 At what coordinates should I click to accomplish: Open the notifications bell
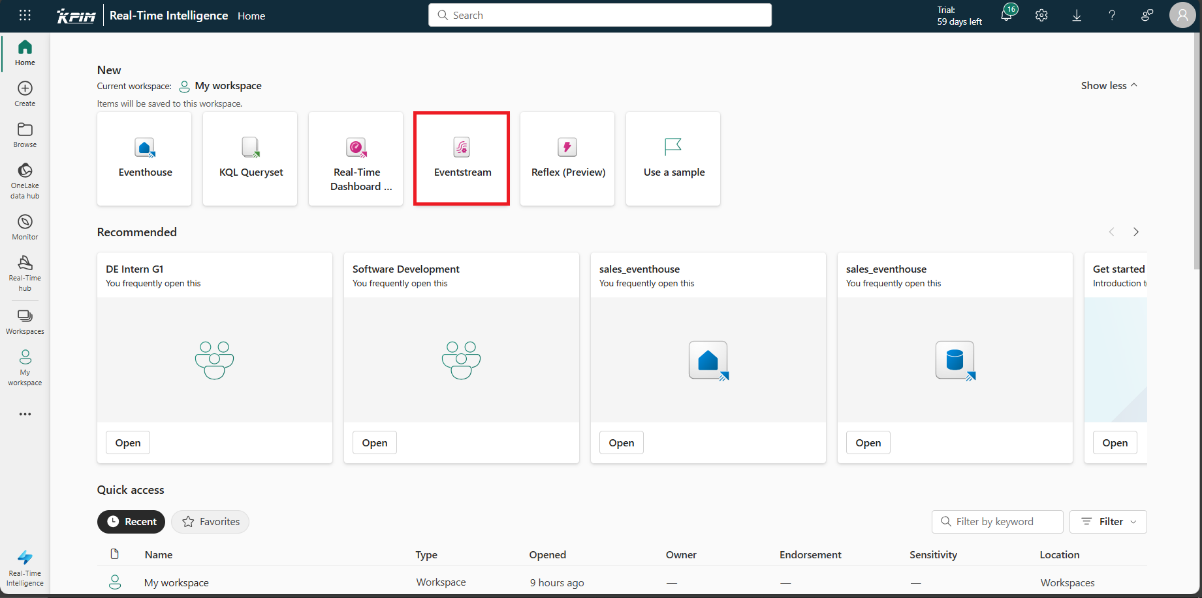[1007, 15]
